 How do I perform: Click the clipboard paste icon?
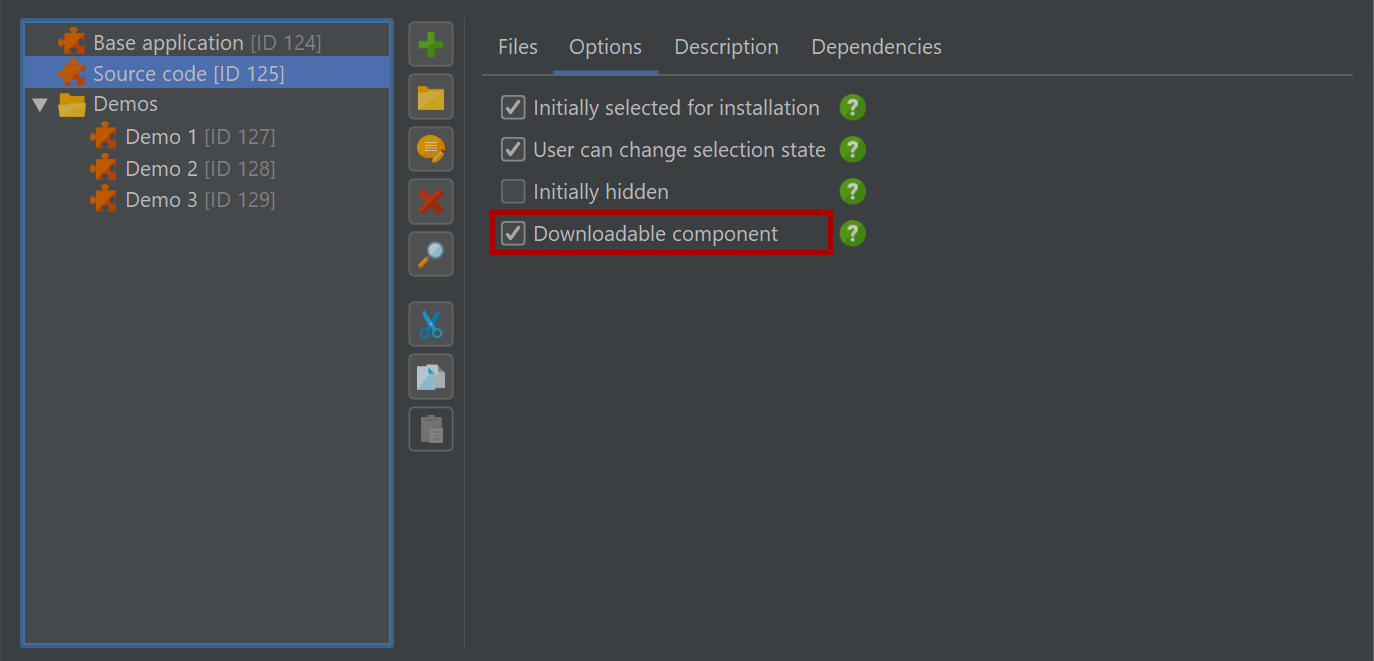click(431, 429)
